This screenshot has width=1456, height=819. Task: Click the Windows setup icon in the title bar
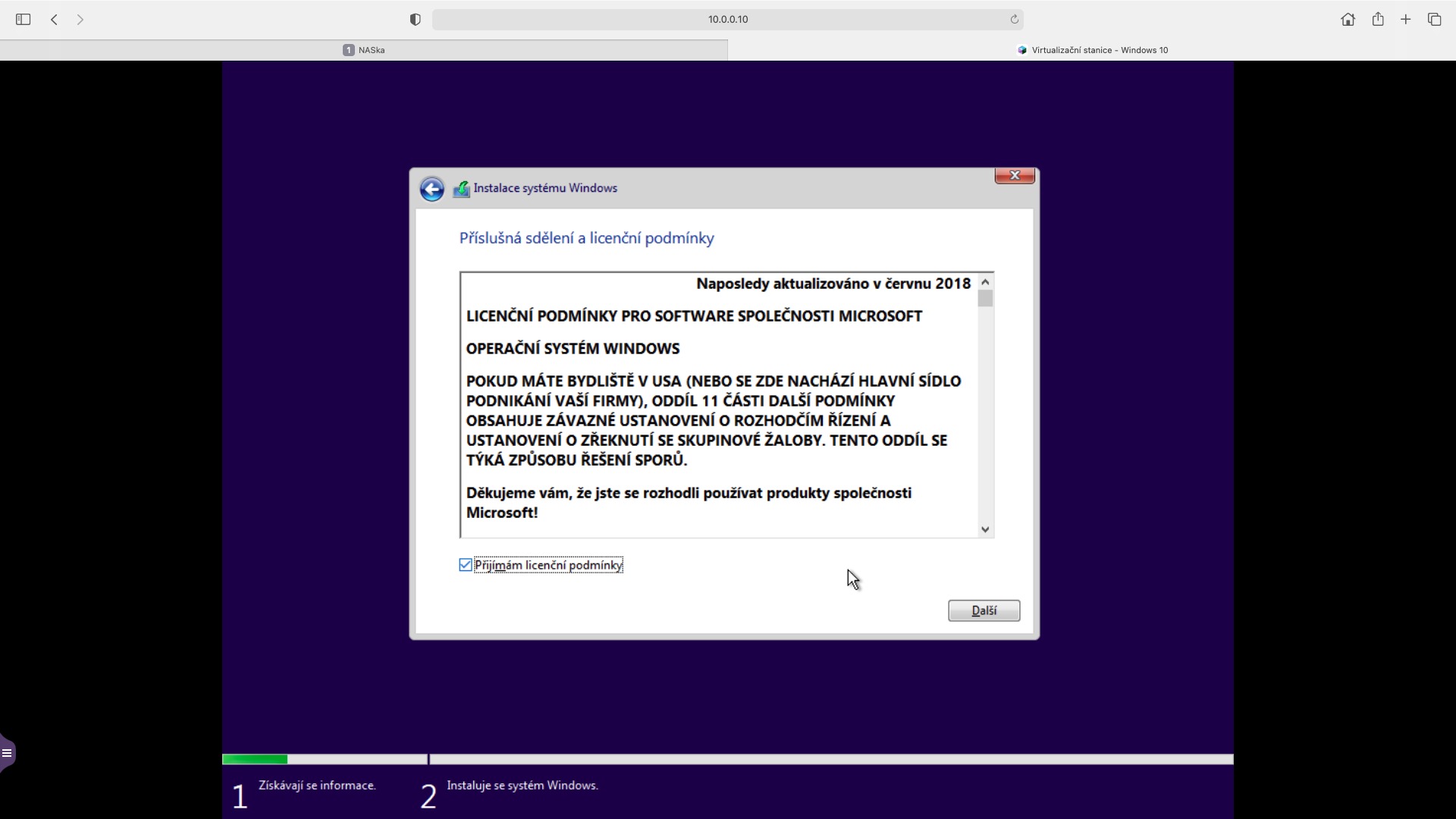461,189
